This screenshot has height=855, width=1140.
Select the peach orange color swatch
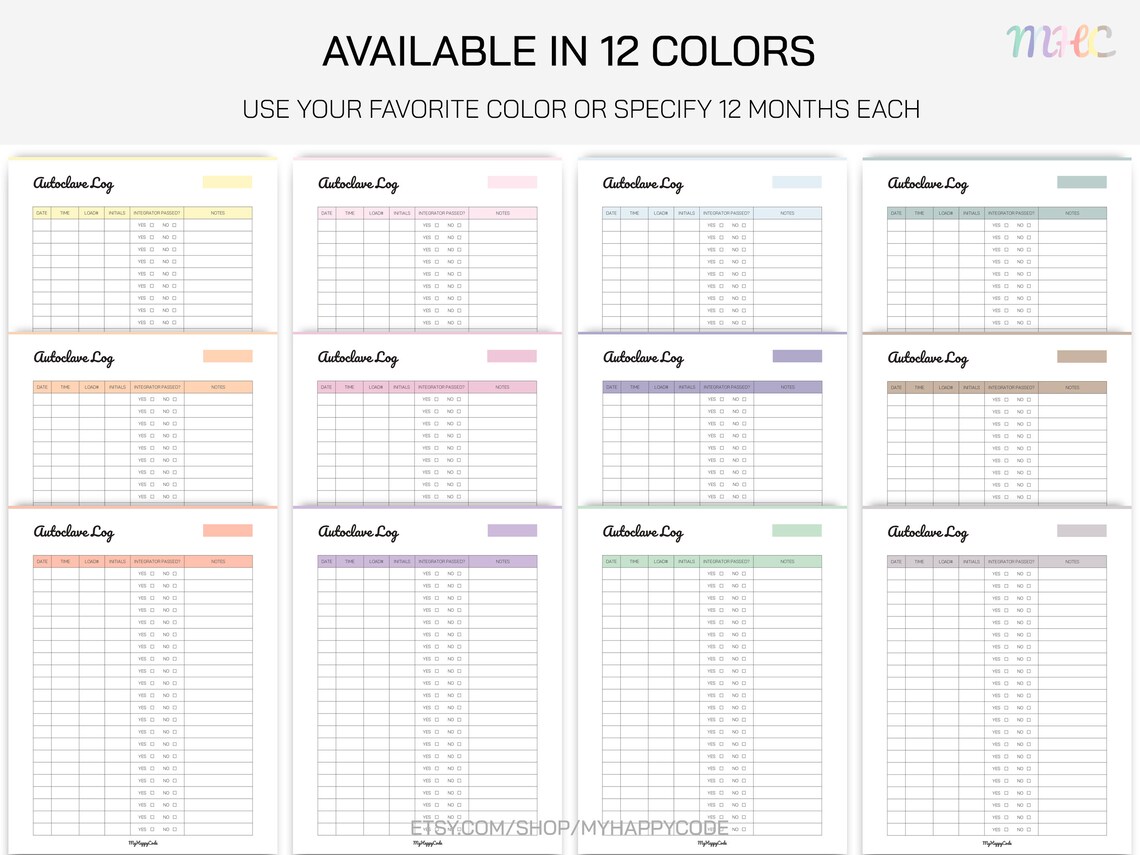click(228, 356)
